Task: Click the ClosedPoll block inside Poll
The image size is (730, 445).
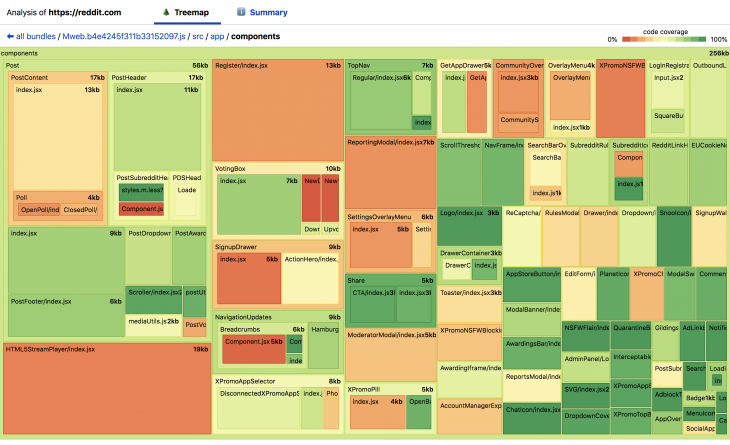Action: pyautogui.click(x=80, y=210)
